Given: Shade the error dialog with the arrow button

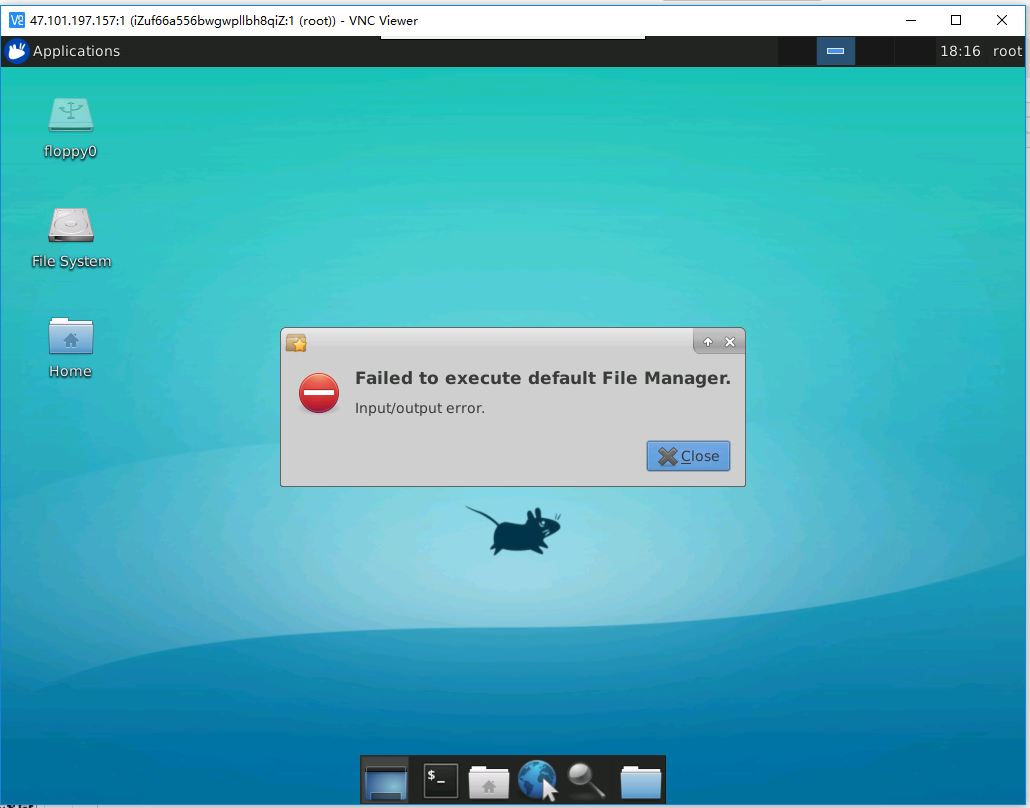Looking at the screenshot, I should coord(708,341).
